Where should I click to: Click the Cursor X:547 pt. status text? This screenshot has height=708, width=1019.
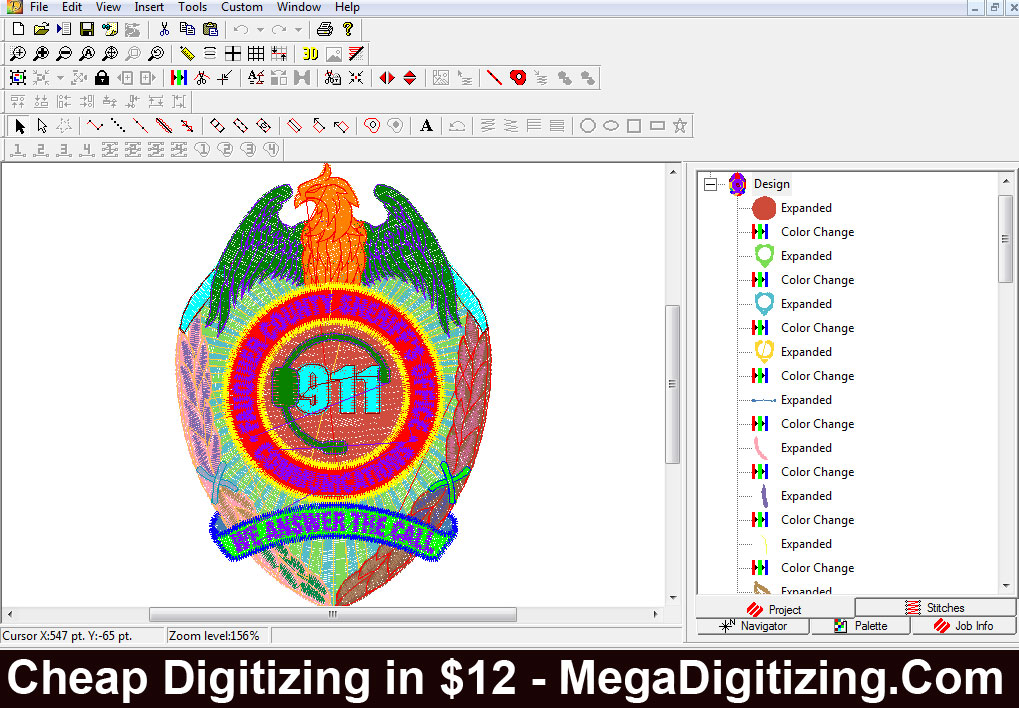[68, 636]
